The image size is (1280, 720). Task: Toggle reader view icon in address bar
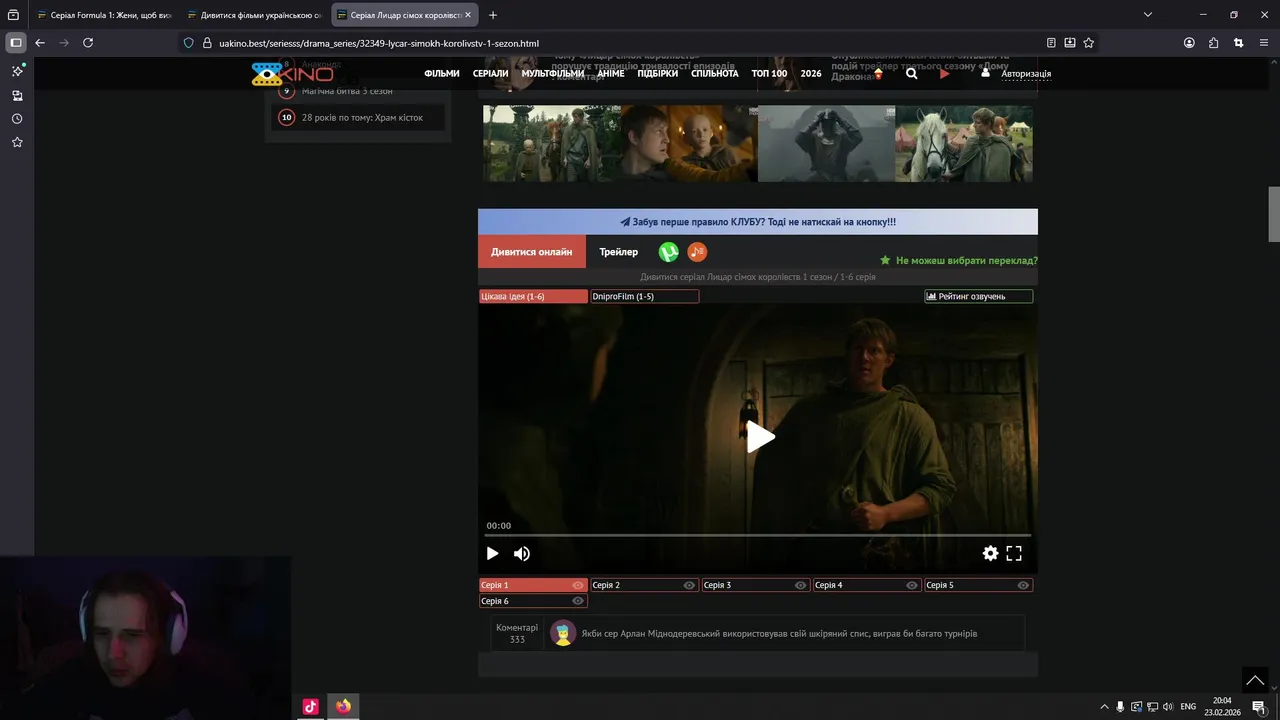1051,43
